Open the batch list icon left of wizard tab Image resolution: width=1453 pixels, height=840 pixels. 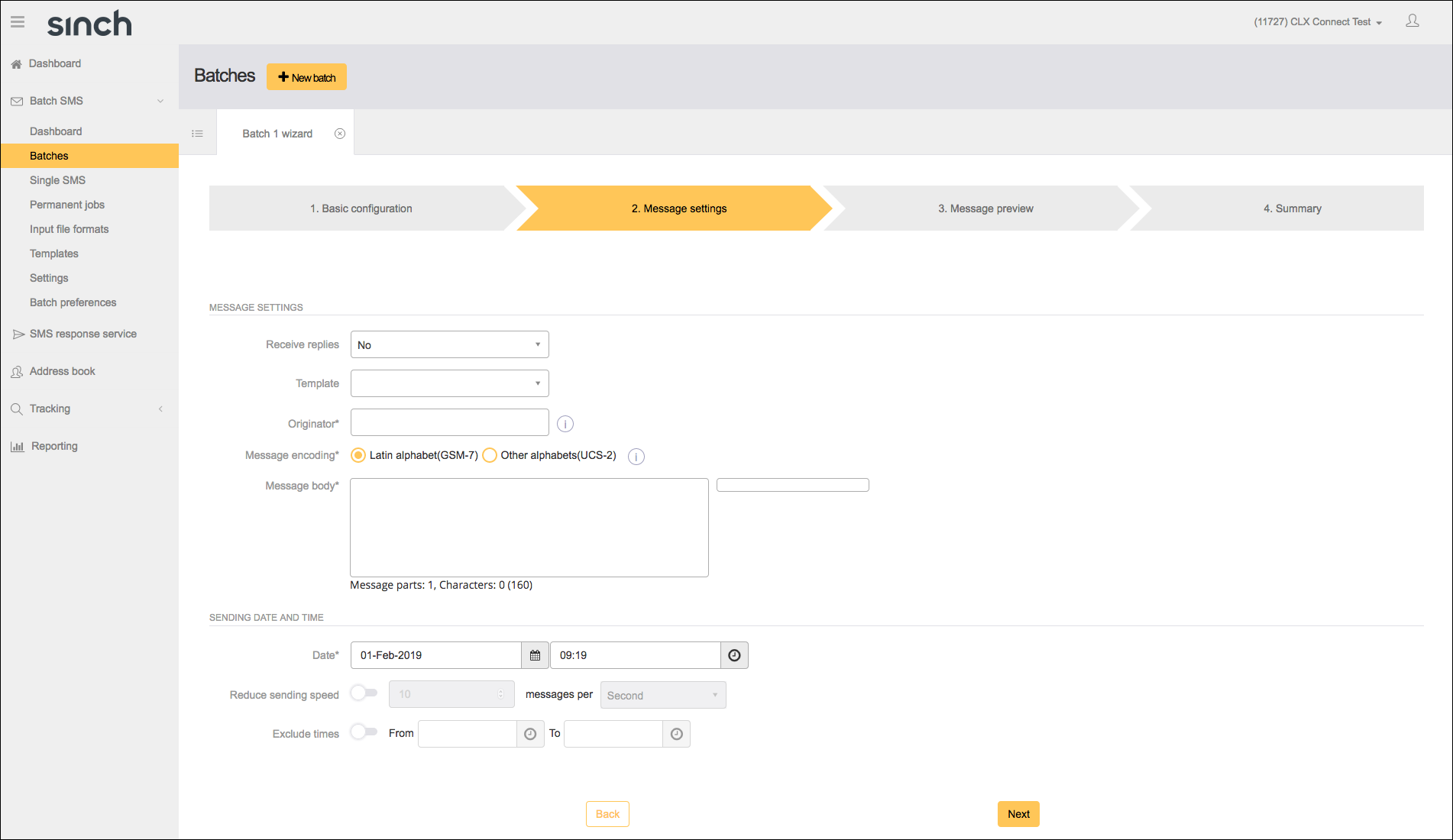pos(197,133)
